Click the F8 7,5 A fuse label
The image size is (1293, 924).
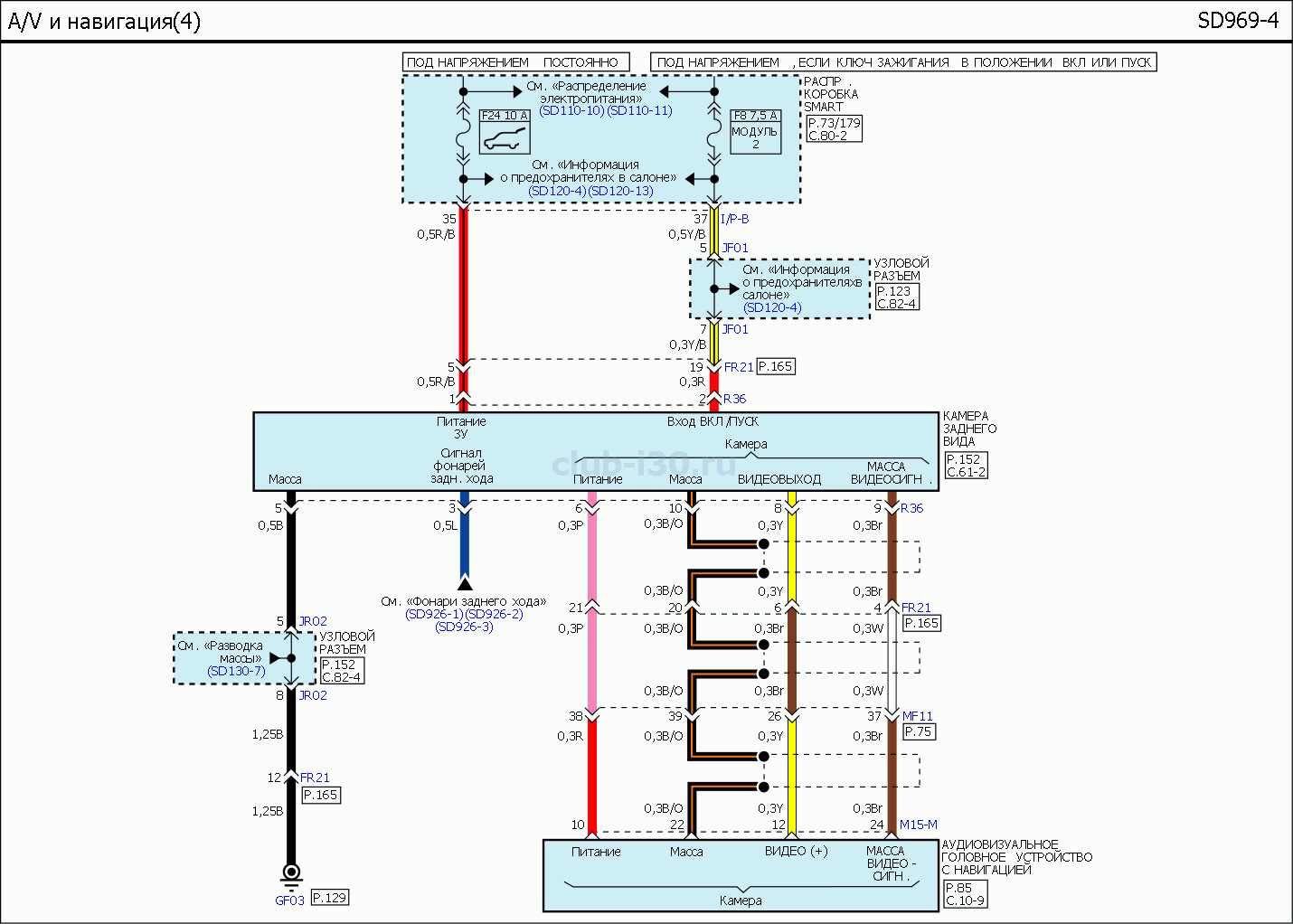pyautogui.click(x=756, y=116)
